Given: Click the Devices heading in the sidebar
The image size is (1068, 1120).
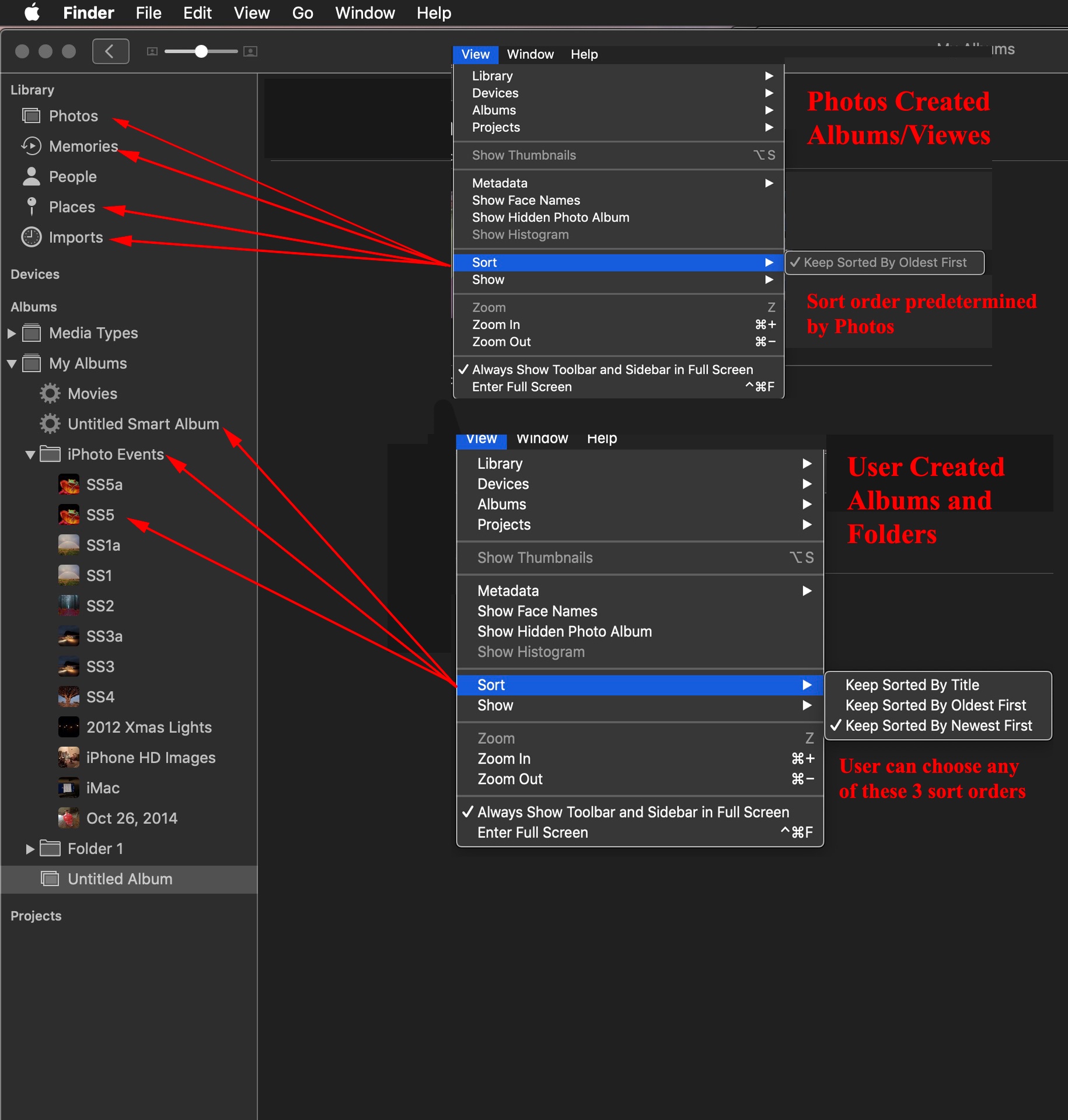Looking at the screenshot, I should point(35,274).
